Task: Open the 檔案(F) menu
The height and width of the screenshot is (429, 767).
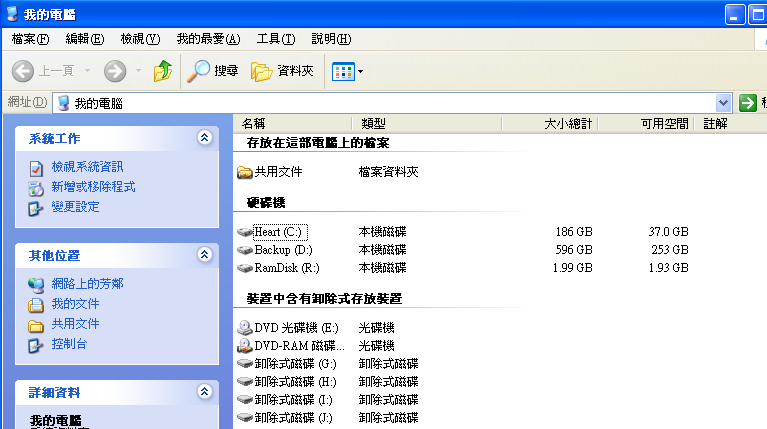Action: click(30, 39)
